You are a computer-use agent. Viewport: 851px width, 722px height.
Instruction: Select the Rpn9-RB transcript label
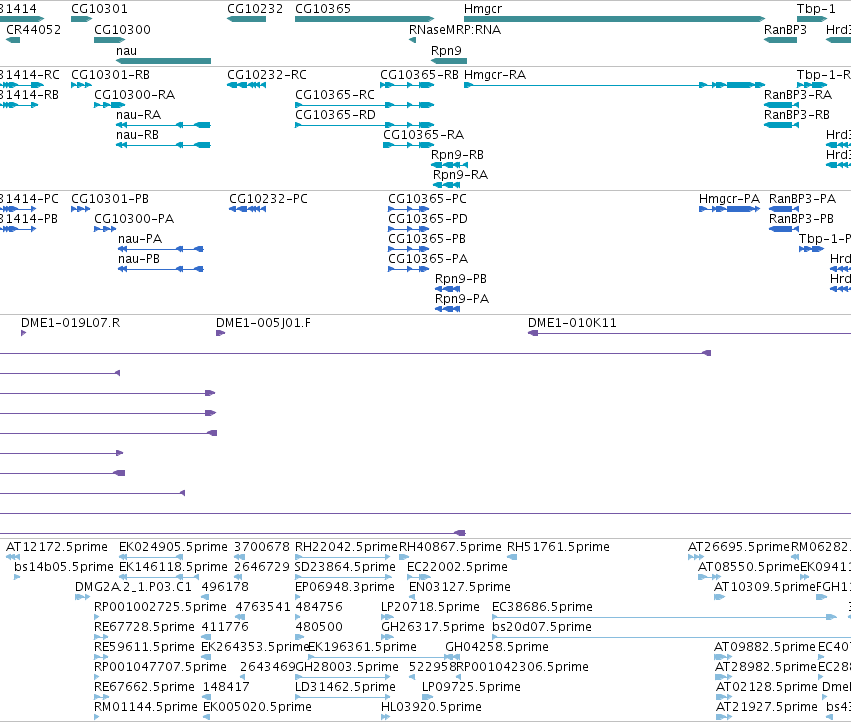(x=458, y=155)
